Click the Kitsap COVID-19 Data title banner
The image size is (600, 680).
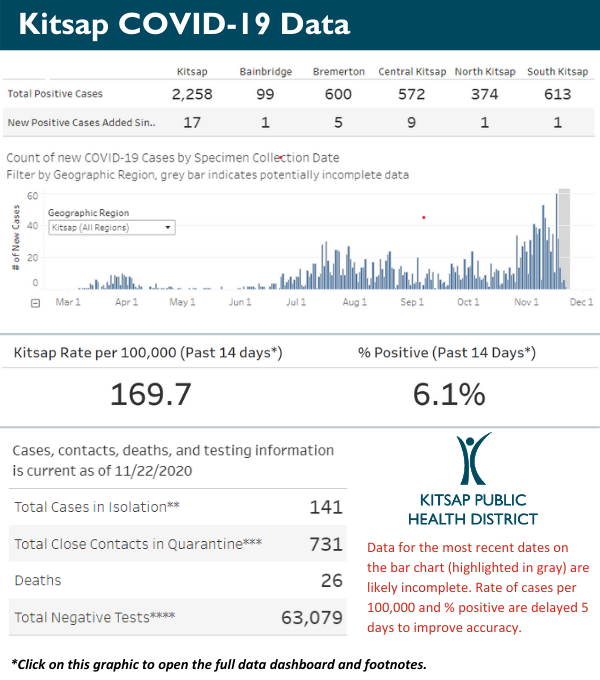(x=300, y=24)
